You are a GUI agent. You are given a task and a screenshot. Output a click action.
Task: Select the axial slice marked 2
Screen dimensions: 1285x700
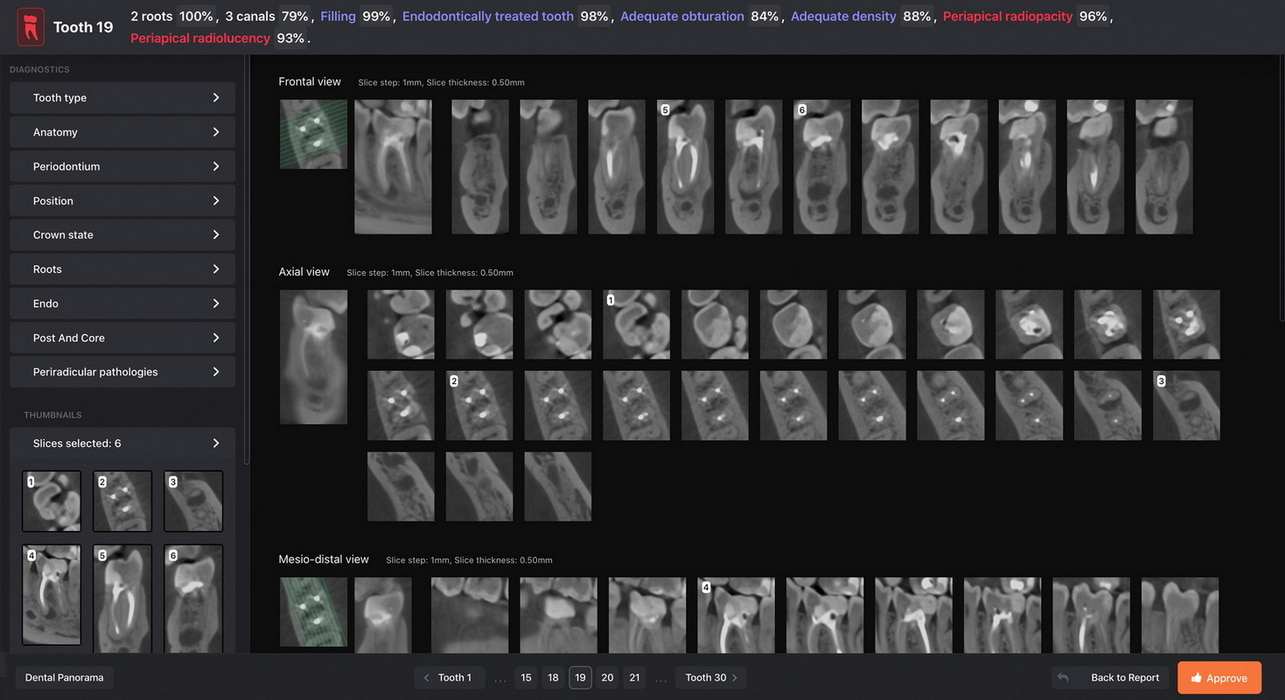pyautogui.click(x=479, y=406)
